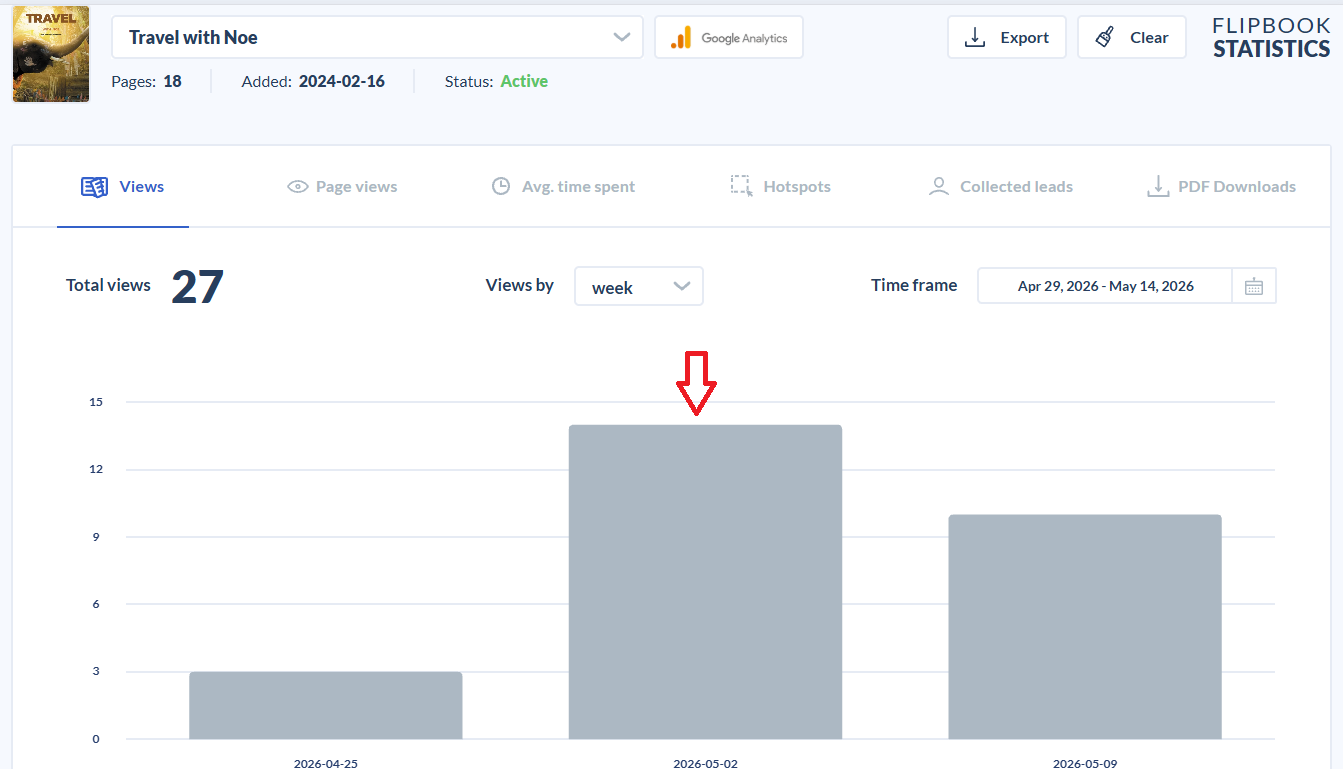The image size is (1343, 769).
Task: Click the broom icon in Clear button
Action: (1104, 38)
